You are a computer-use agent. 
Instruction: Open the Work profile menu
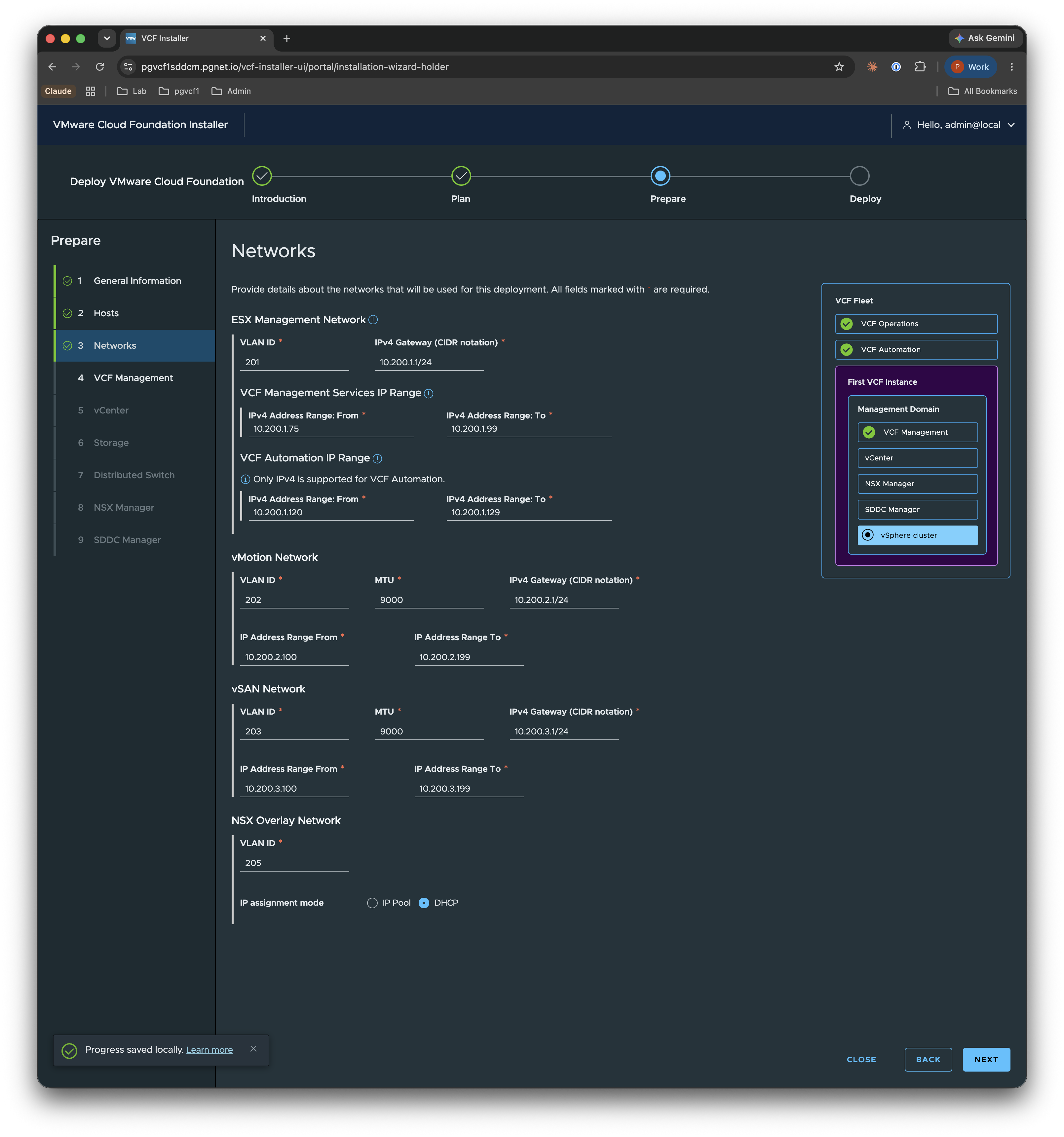click(x=970, y=67)
